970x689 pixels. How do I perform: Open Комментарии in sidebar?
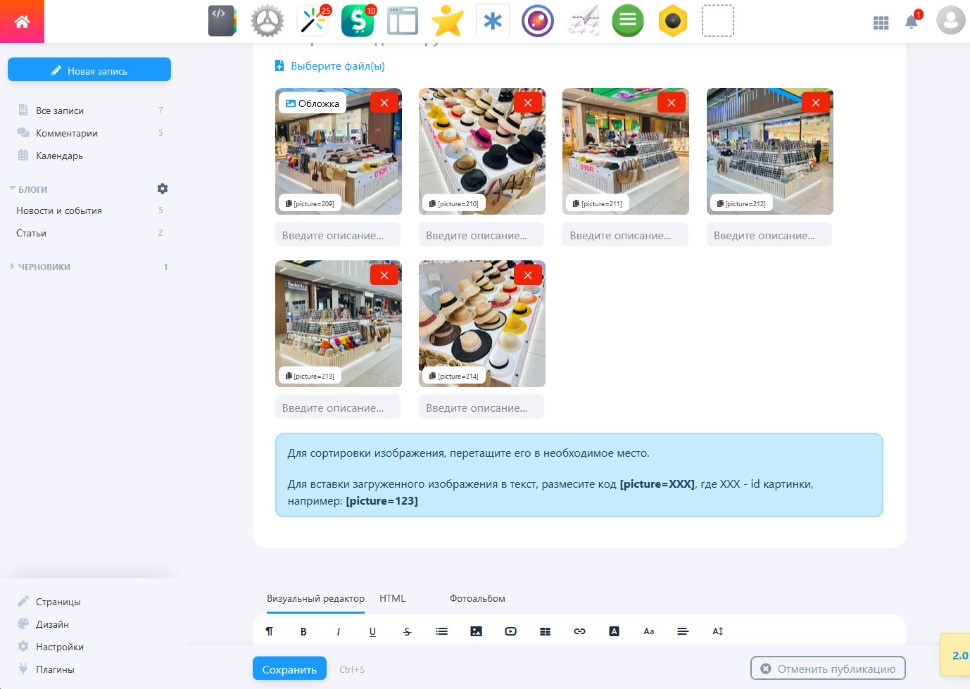[66, 133]
